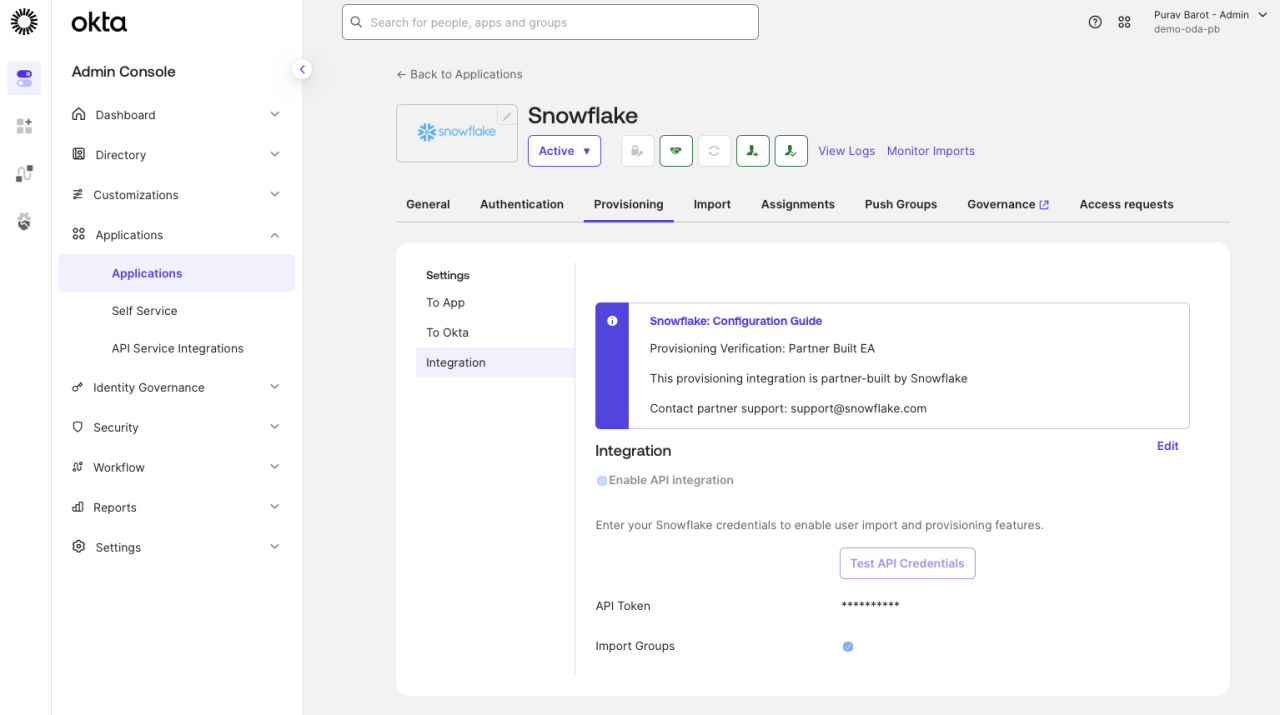Open the Push Groups tab
1280x715 pixels.
coord(901,204)
